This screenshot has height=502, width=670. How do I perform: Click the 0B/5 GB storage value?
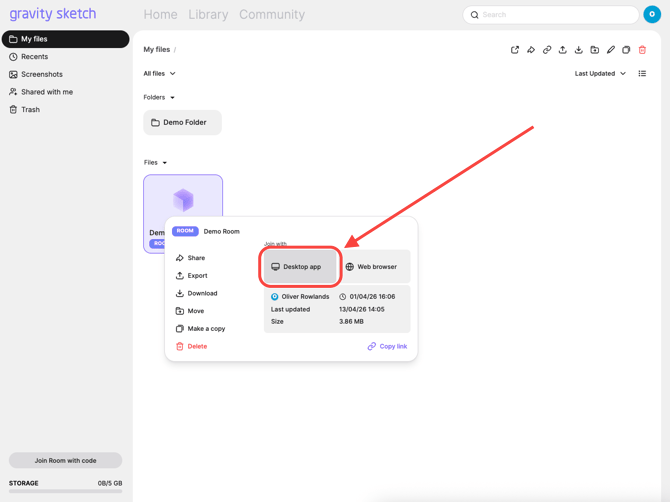[110, 483]
